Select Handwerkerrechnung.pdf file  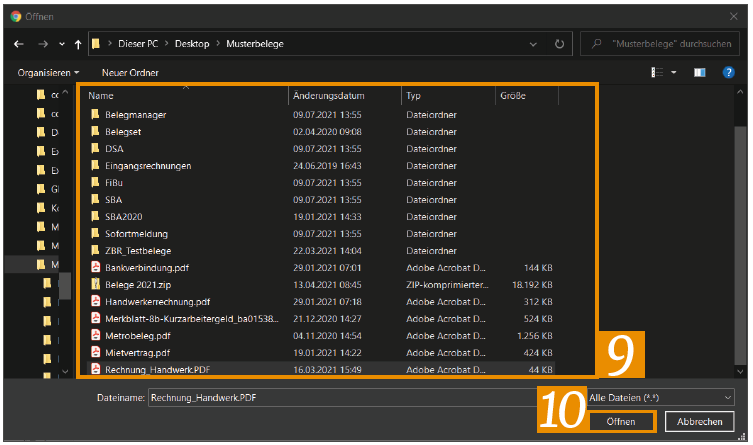(x=157, y=302)
